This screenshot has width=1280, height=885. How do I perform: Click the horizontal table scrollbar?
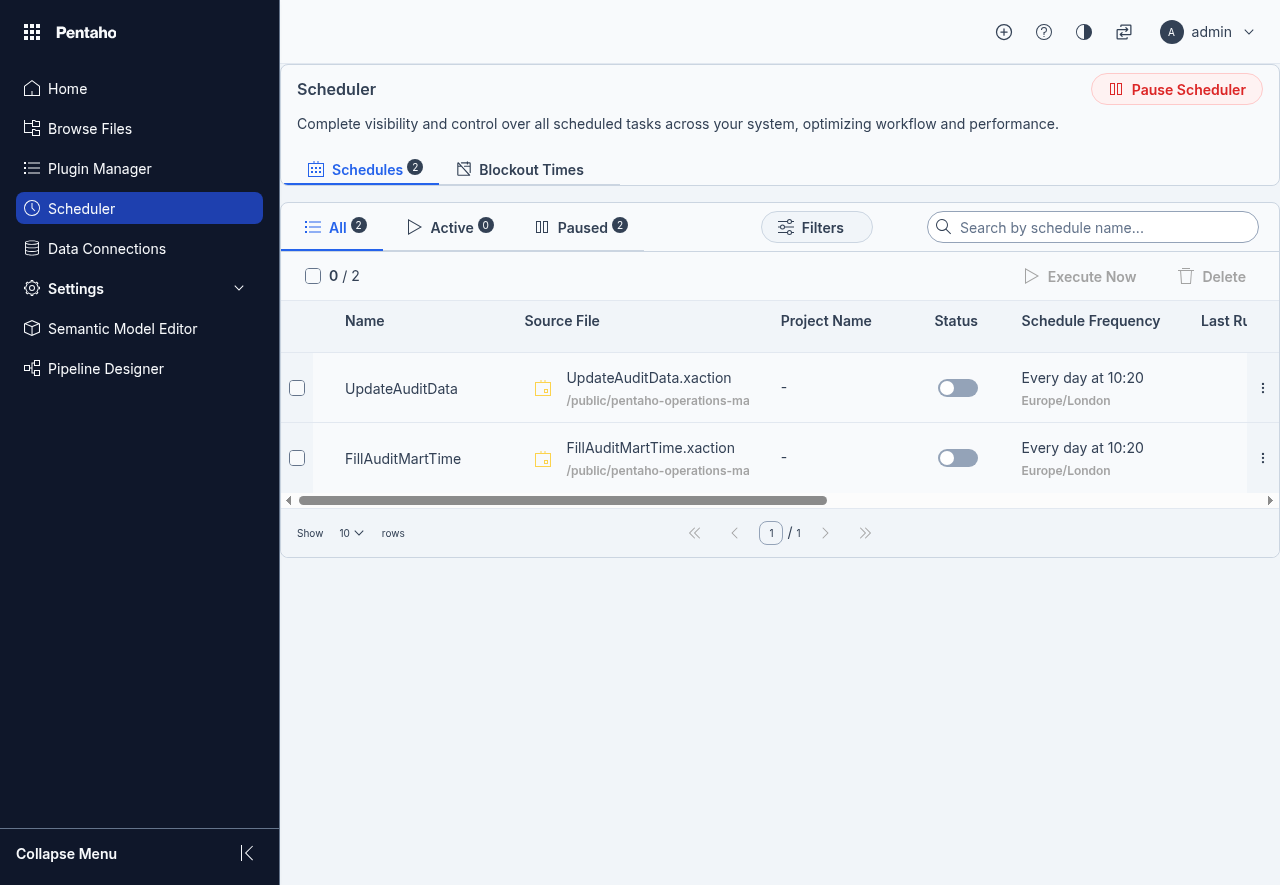[x=562, y=500]
